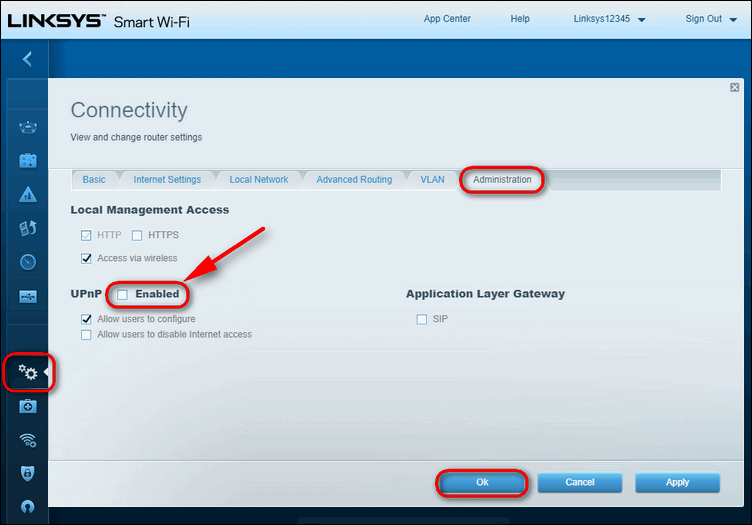This screenshot has height=525, width=752.
Task: Open Connectivity gear settings icon
Action: (28, 372)
